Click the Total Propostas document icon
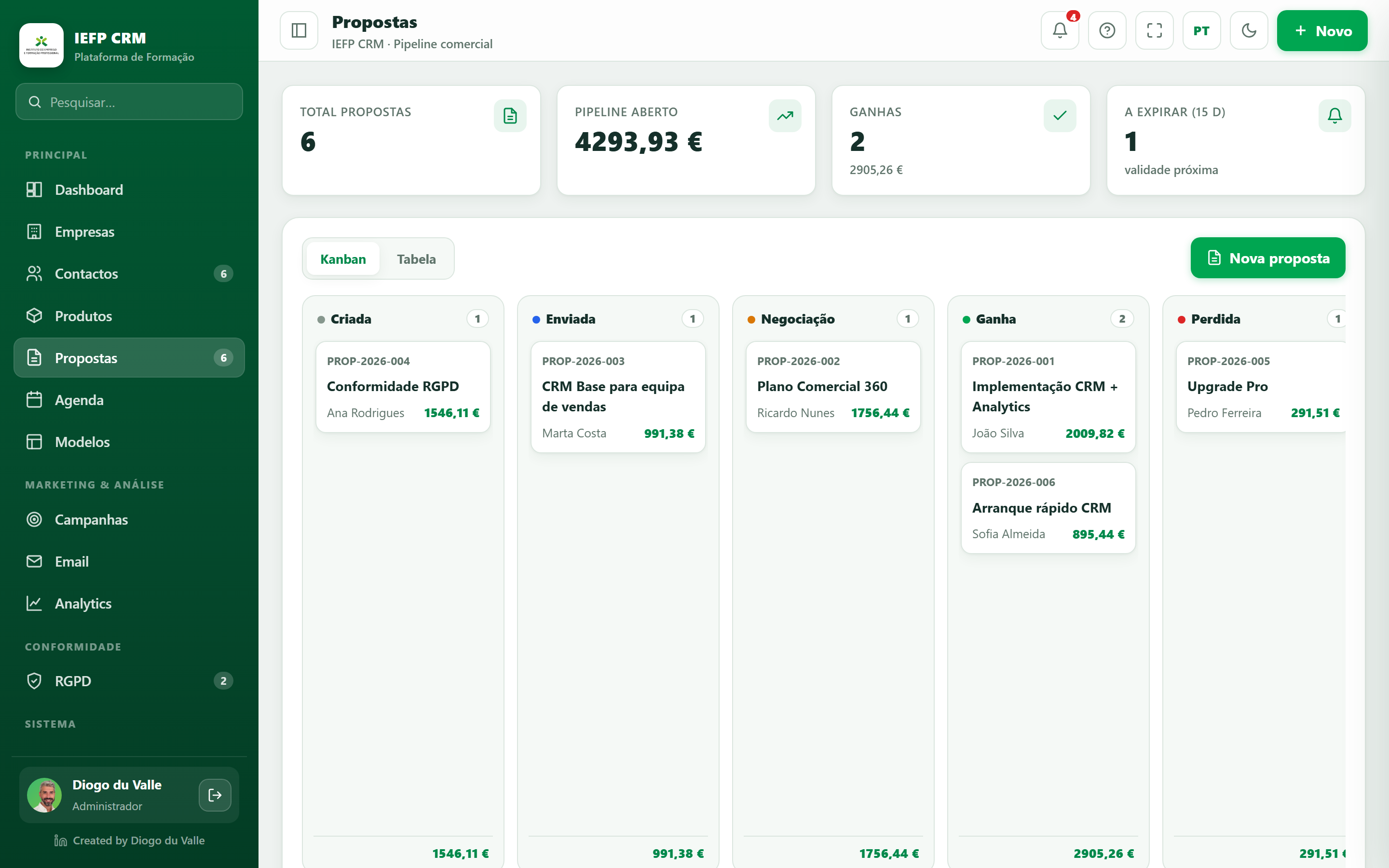The width and height of the screenshot is (1389, 868). [510, 116]
